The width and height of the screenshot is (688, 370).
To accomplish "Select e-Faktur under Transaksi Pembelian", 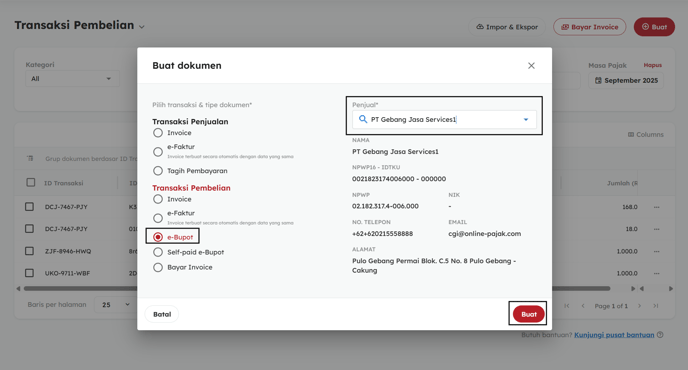I will tap(158, 218).
